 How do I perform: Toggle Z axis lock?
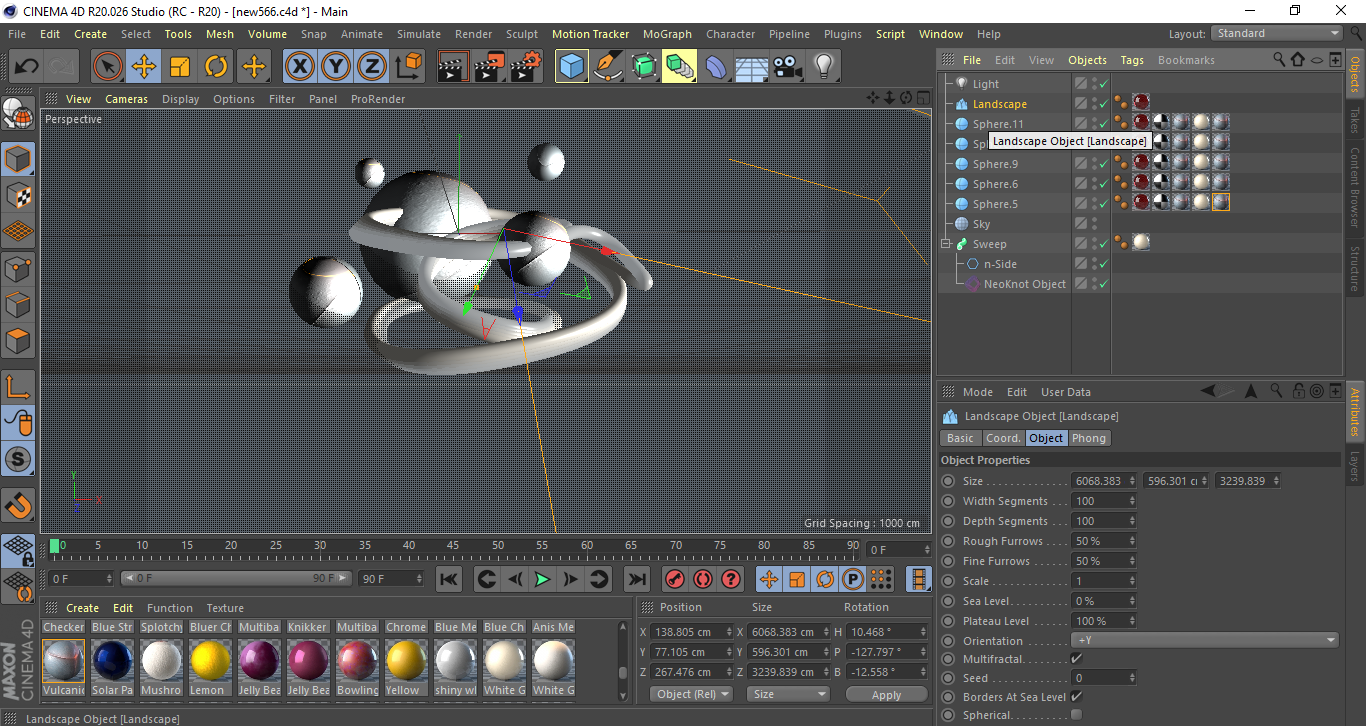pyautogui.click(x=371, y=67)
